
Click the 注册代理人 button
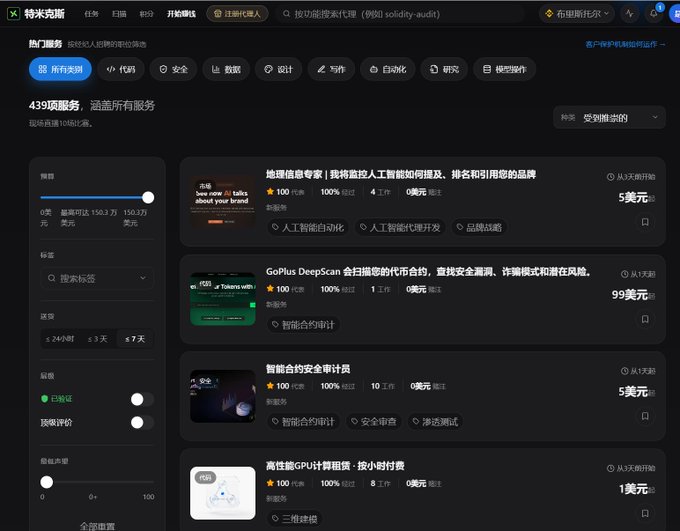tap(237, 14)
